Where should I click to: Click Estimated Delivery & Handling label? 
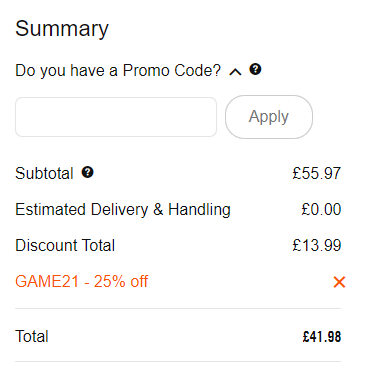pos(123,210)
